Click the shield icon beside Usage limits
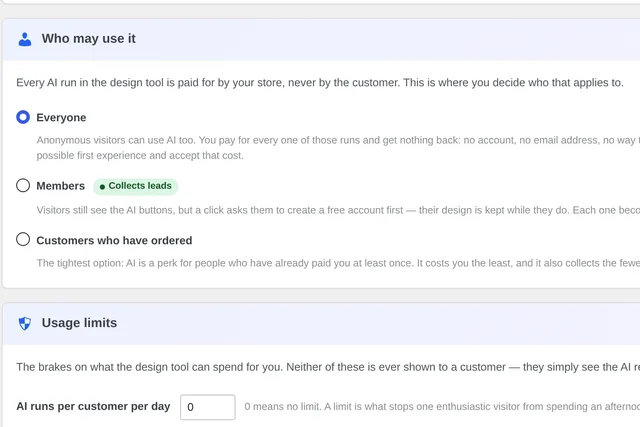The width and height of the screenshot is (640, 427). tap(25, 323)
